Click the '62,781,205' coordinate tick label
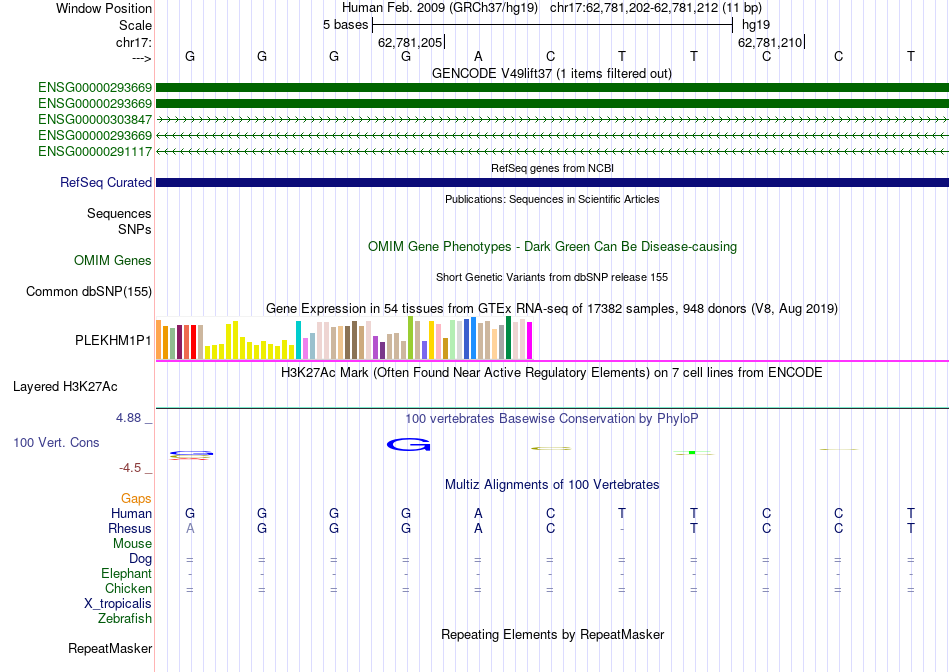 (x=410, y=42)
